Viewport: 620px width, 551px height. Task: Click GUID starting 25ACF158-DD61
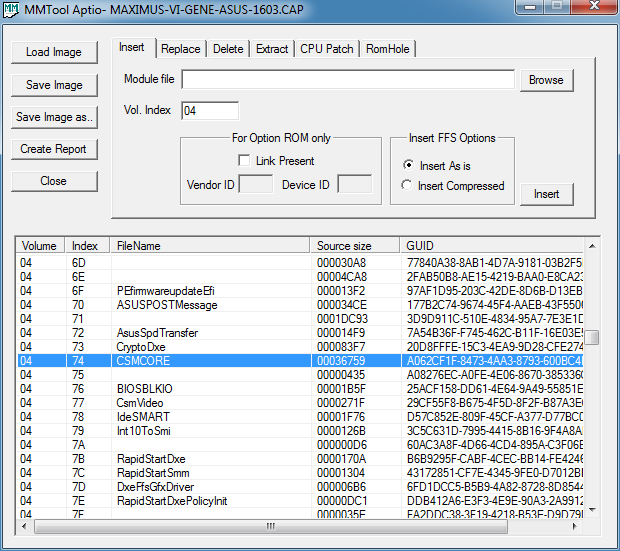[x=495, y=389]
